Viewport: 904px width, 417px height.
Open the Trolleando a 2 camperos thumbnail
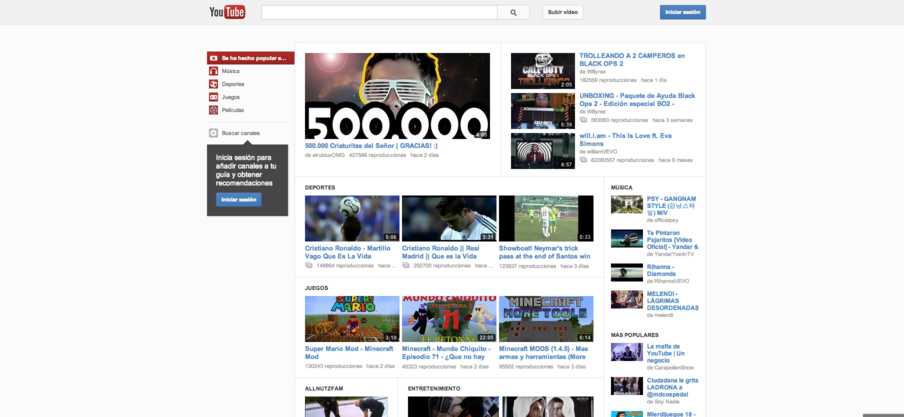(543, 71)
